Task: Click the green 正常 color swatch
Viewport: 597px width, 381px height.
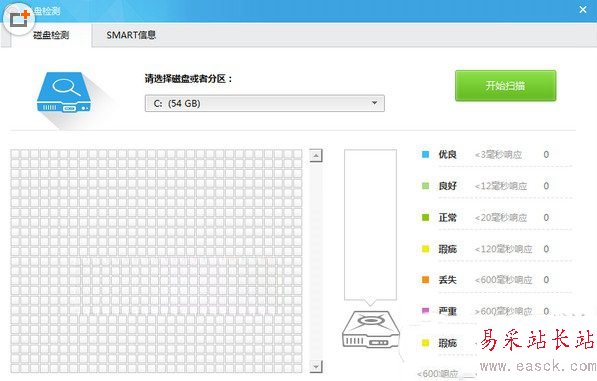Action: click(x=426, y=217)
